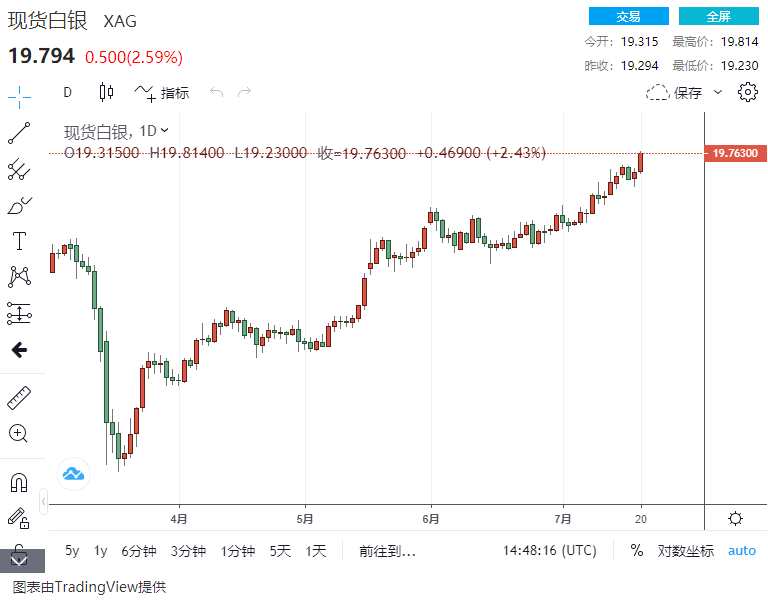Select the text annotation tool
The height and width of the screenshot is (600, 768).
19,241
